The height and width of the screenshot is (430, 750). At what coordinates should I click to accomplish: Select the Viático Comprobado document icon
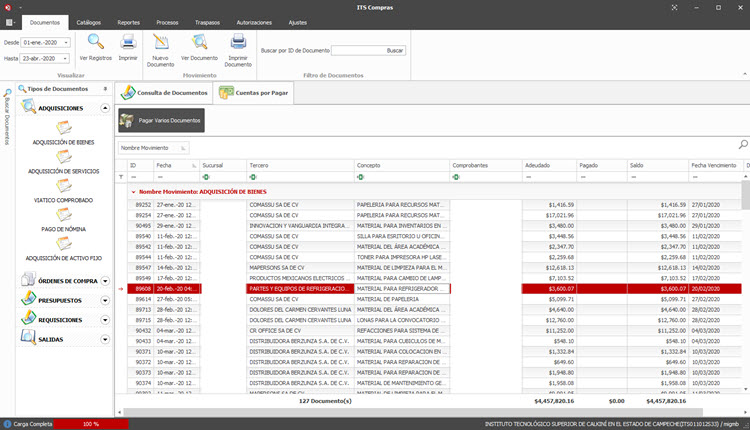[x=64, y=186]
